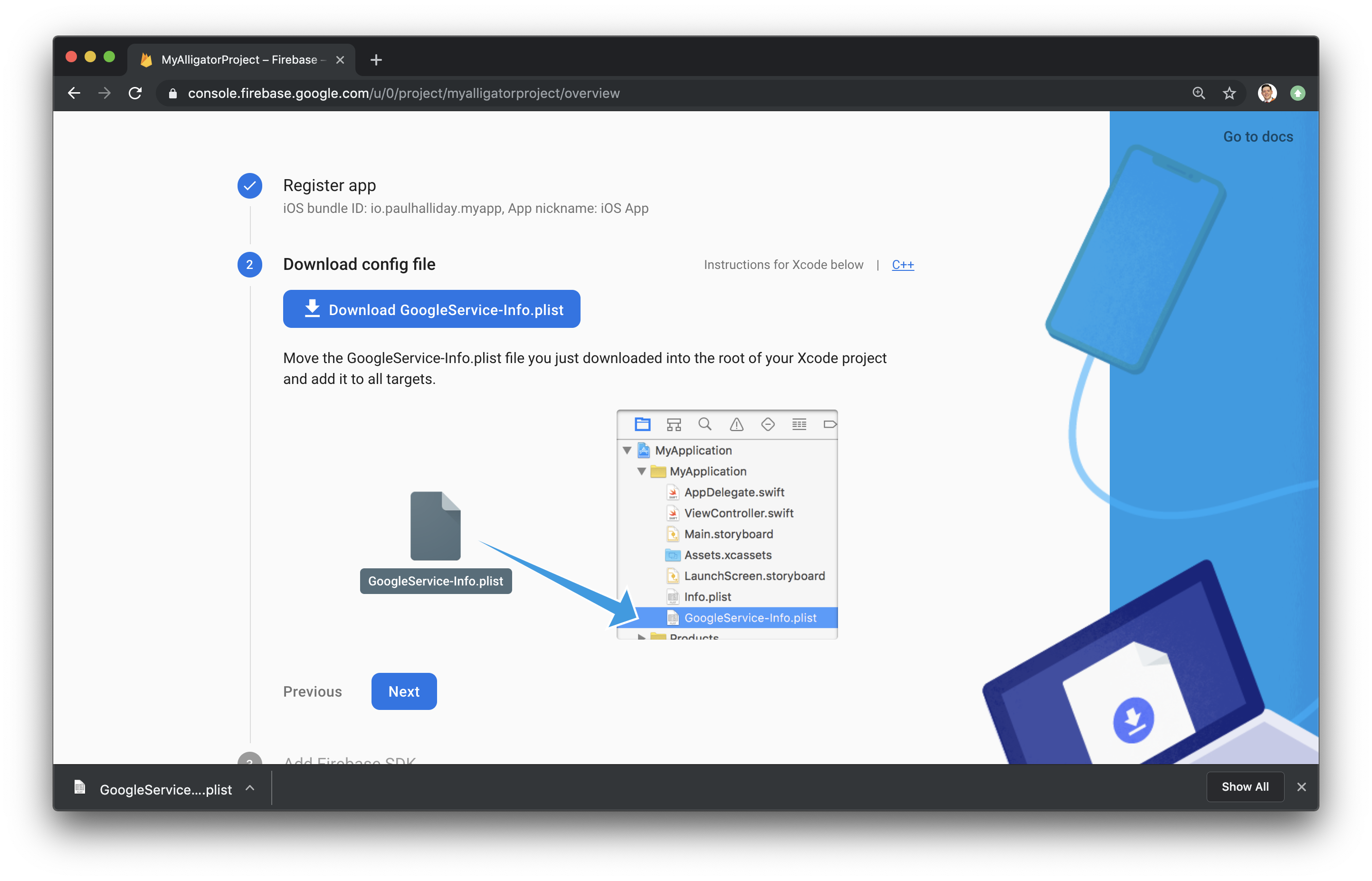Click the Previous button
This screenshot has height=881, width=1372.
click(x=312, y=691)
